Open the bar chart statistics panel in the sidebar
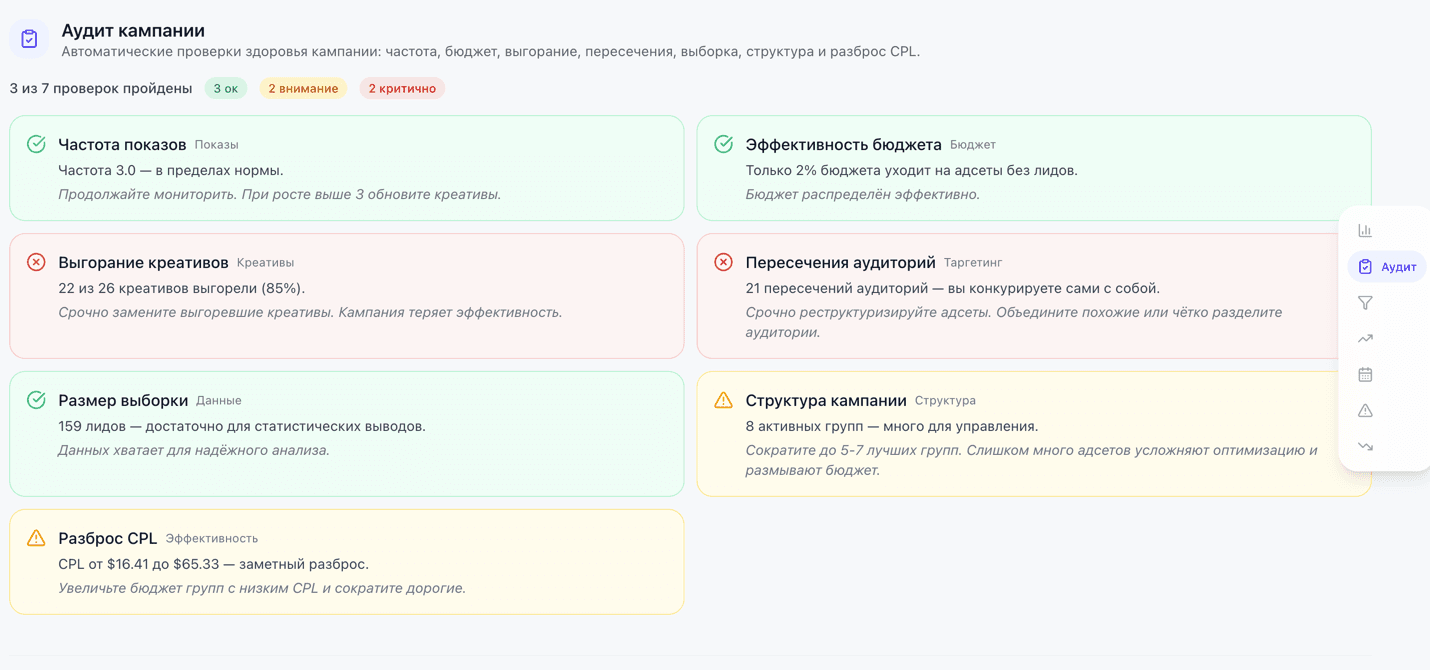 point(1365,229)
